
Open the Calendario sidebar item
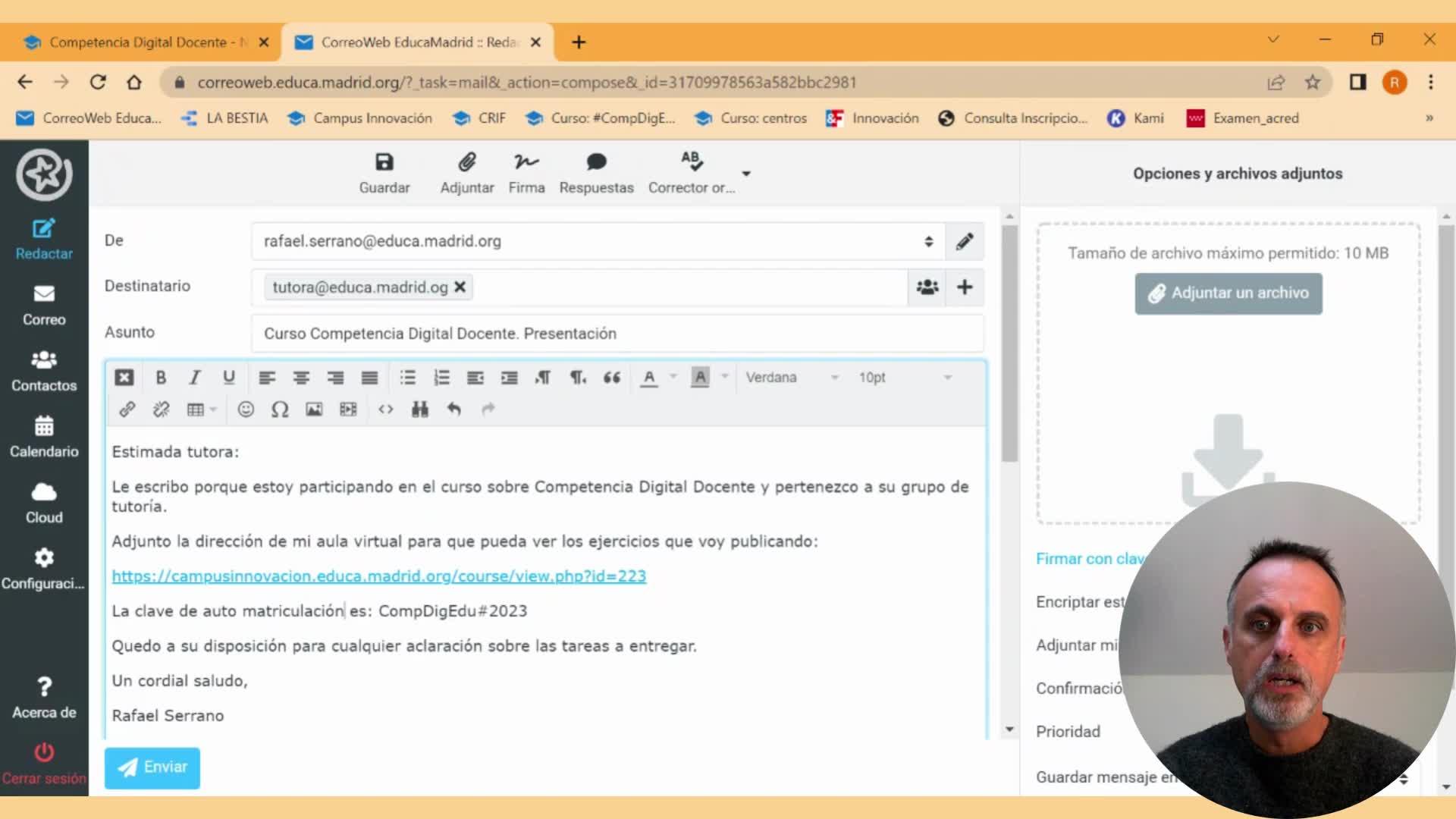pyautogui.click(x=44, y=437)
